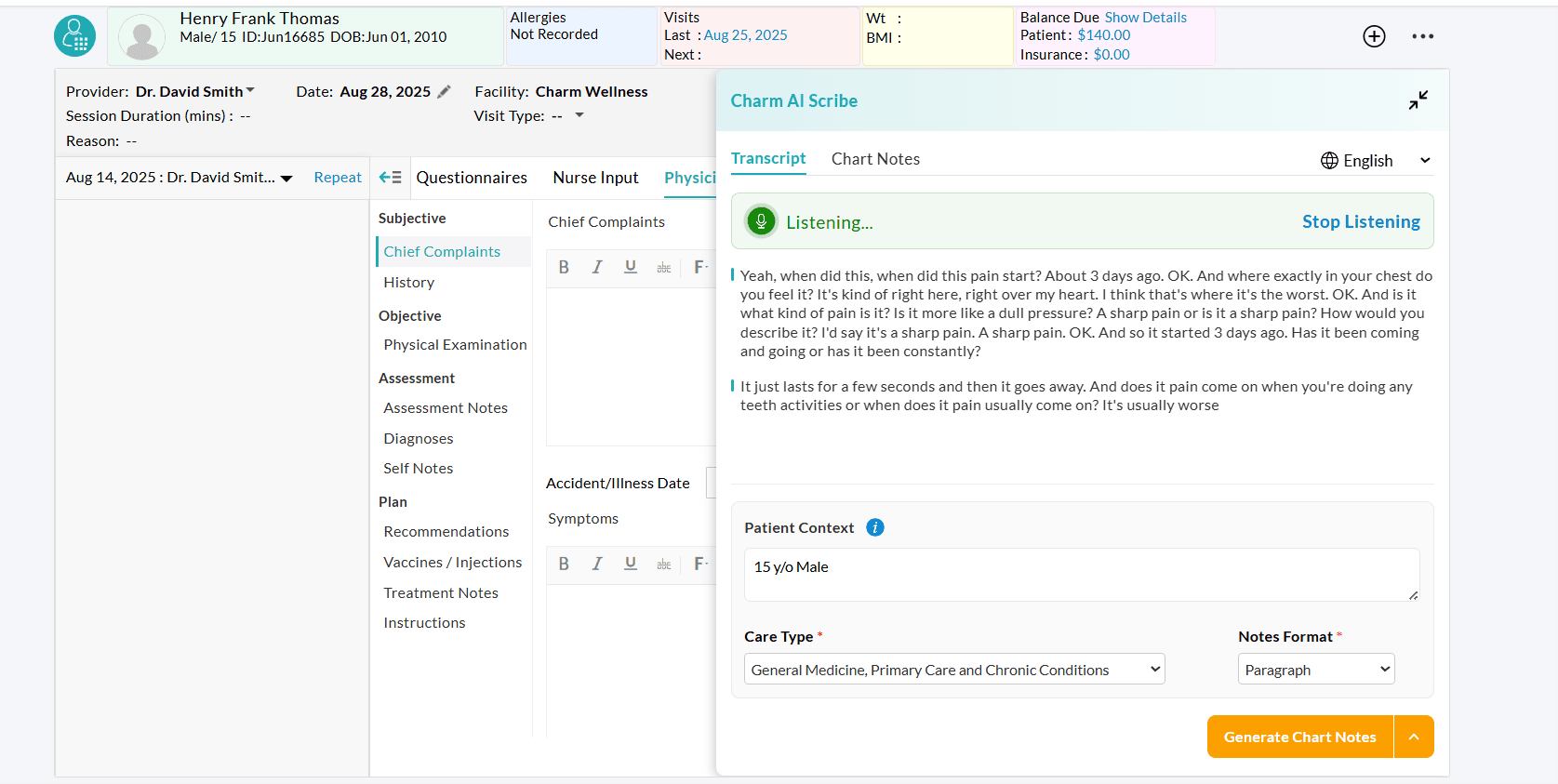Click the Assessment section heading
The width and height of the screenshot is (1558, 784).
tap(417, 379)
